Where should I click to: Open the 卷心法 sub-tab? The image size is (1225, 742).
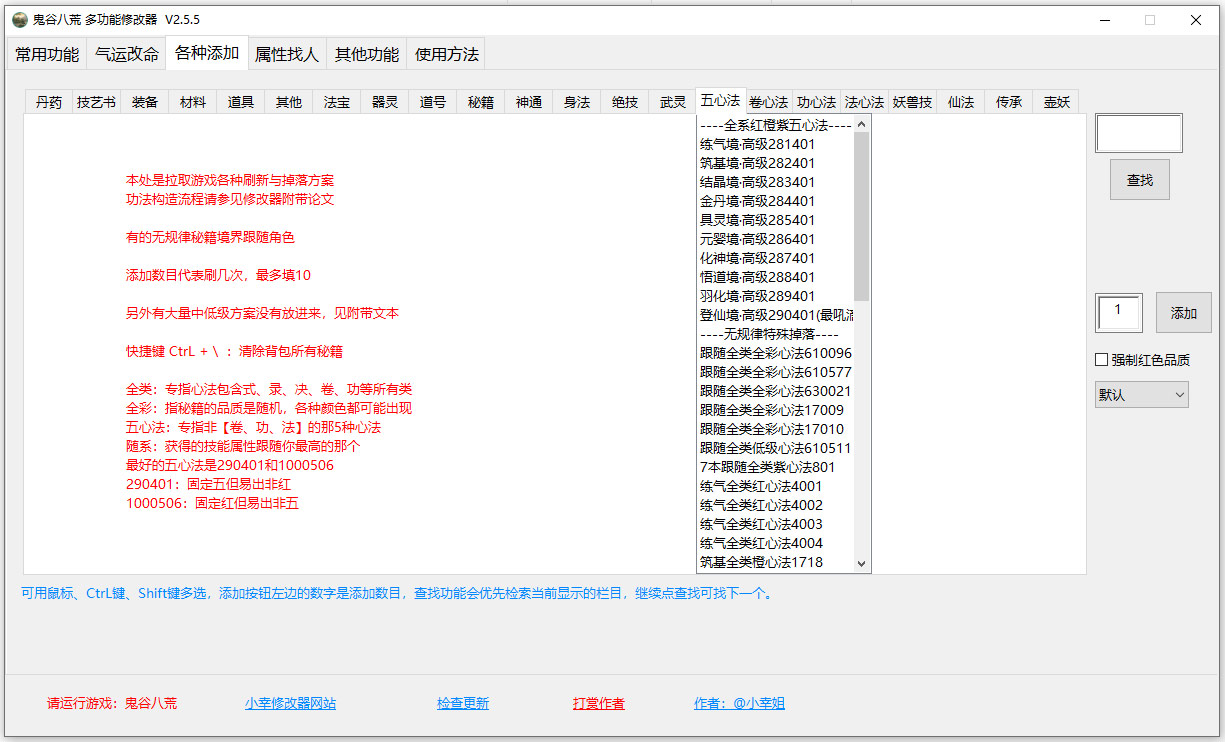[x=769, y=102]
